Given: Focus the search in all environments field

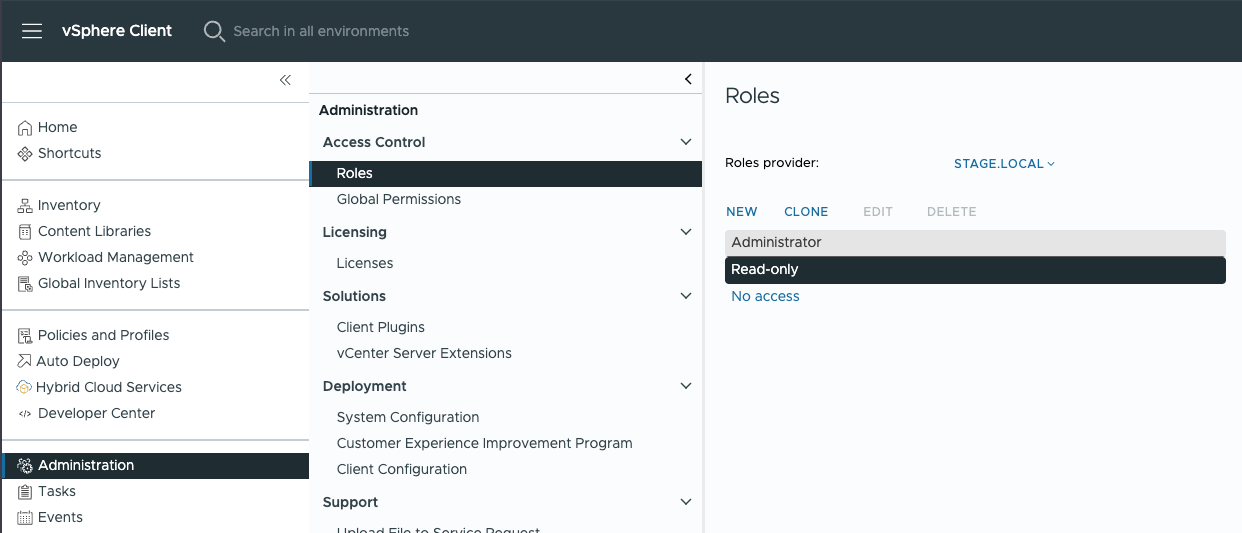Looking at the screenshot, I should [x=321, y=31].
